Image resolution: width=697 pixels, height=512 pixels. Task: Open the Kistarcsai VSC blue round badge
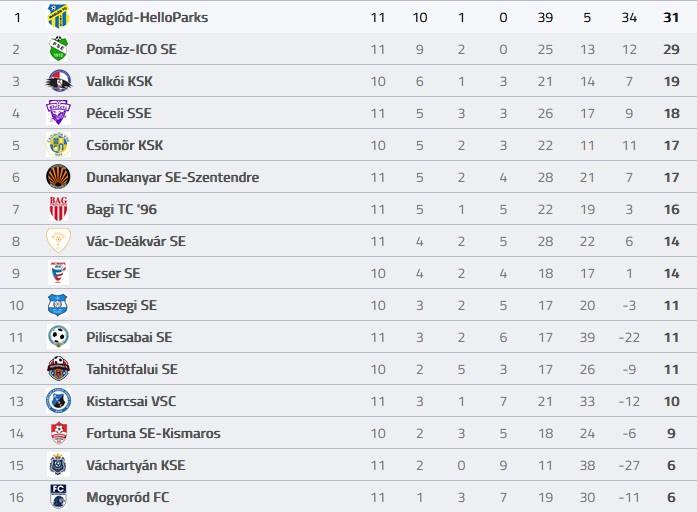tap(58, 401)
